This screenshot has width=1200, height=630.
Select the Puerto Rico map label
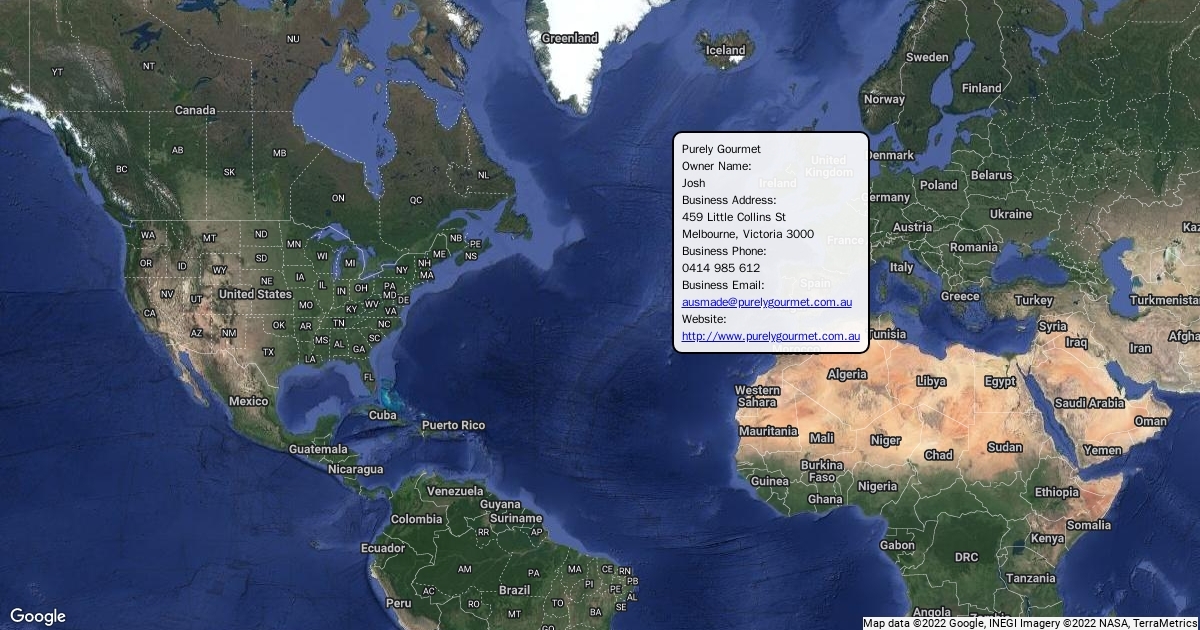(x=453, y=426)
